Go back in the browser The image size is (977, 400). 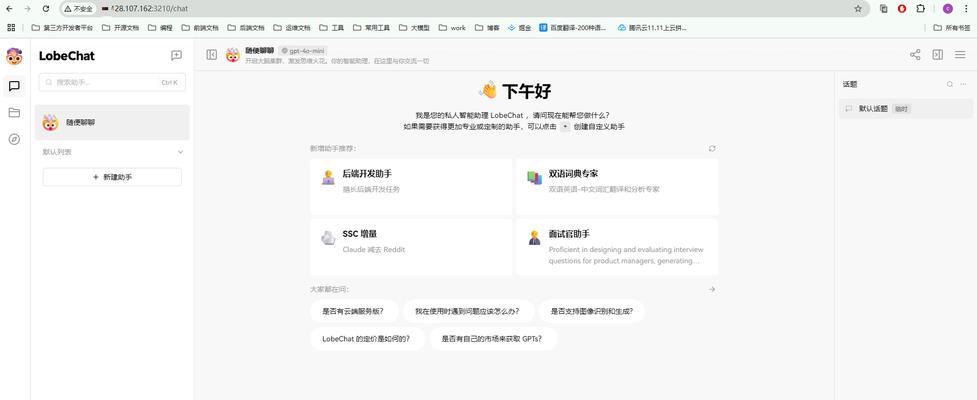pyautogui.click(x=9, y=9)
